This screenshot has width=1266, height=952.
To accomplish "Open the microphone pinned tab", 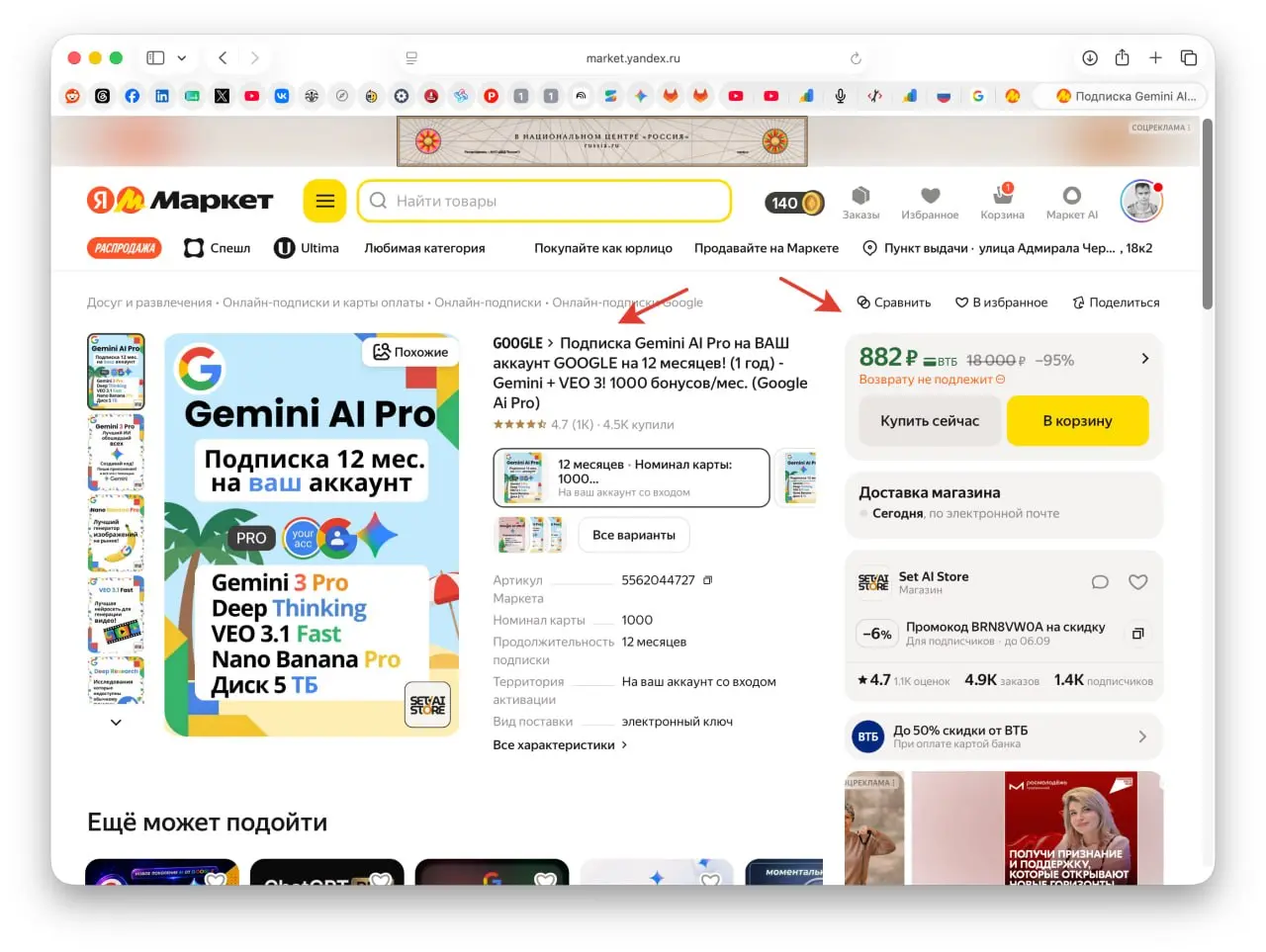I will (x=840, y=96).
